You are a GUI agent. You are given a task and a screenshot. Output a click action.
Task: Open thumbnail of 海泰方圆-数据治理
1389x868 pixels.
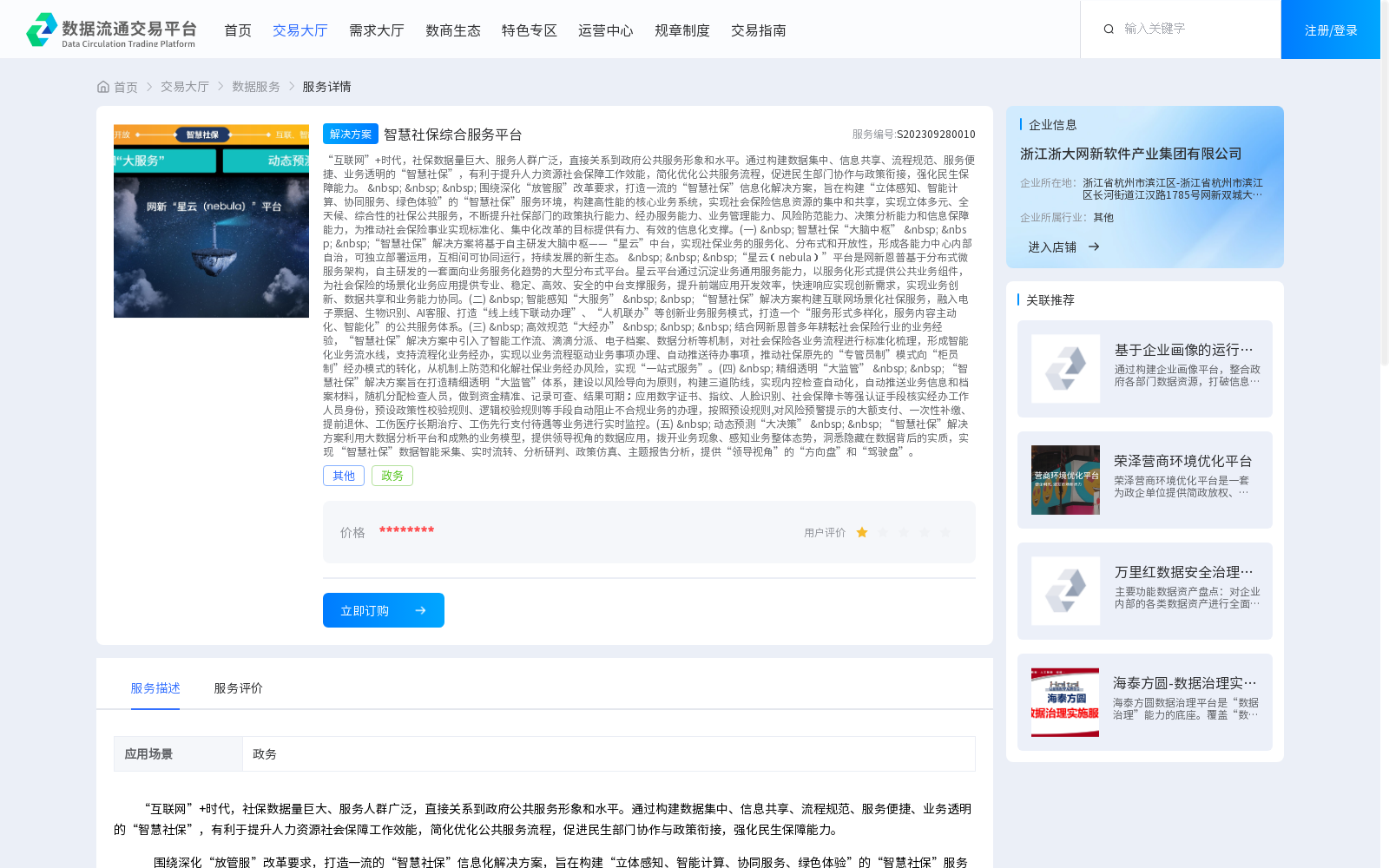[1065, 702]
